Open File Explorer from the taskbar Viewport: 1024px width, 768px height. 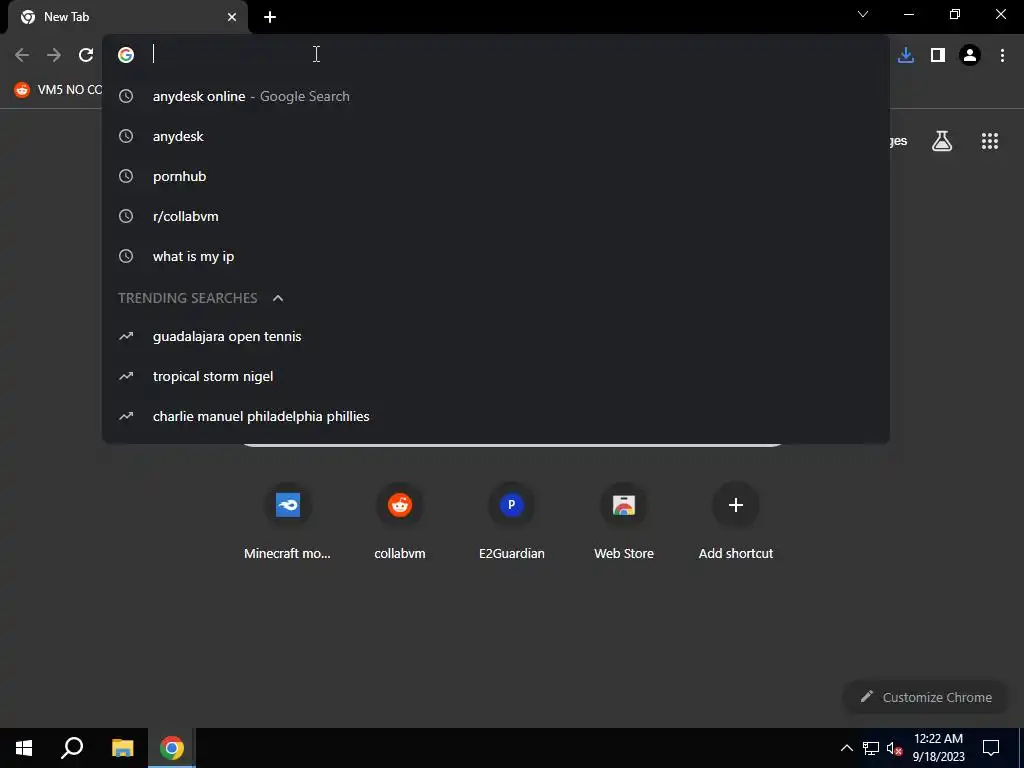(x=122, y=748)
